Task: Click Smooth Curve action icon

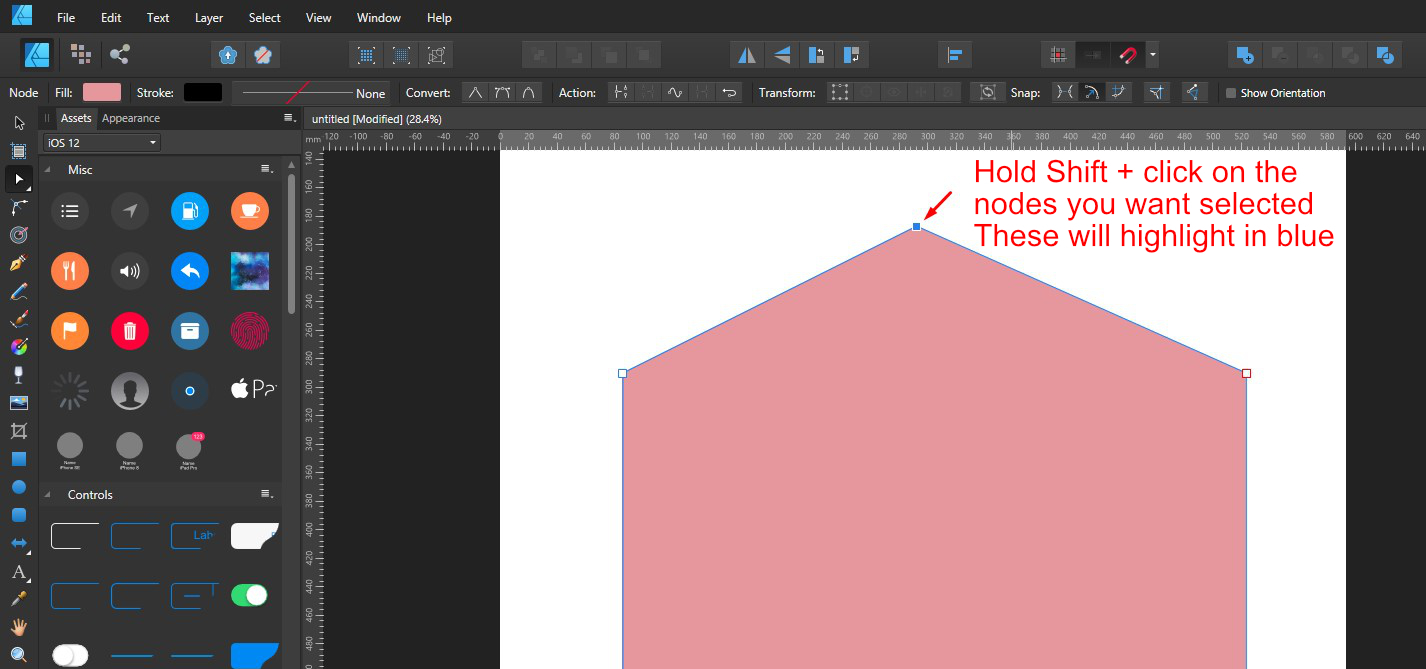Action: click(x=675, y=92)
